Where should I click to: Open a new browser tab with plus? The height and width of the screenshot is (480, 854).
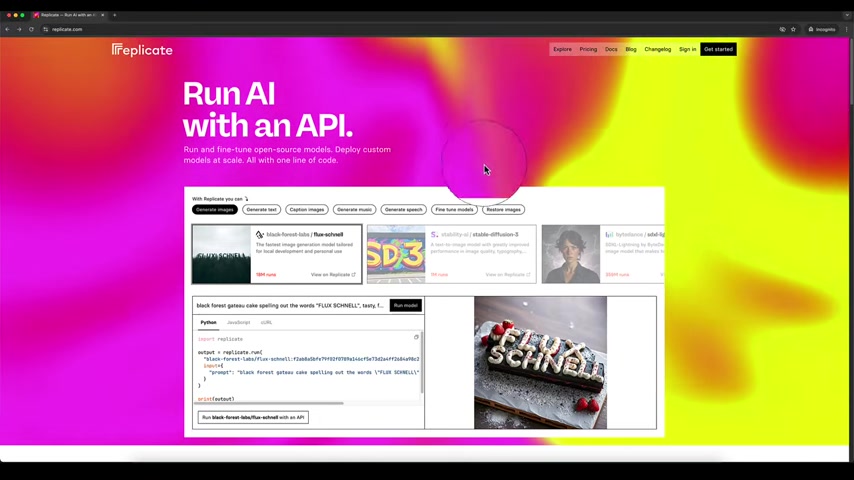[115, 15]
